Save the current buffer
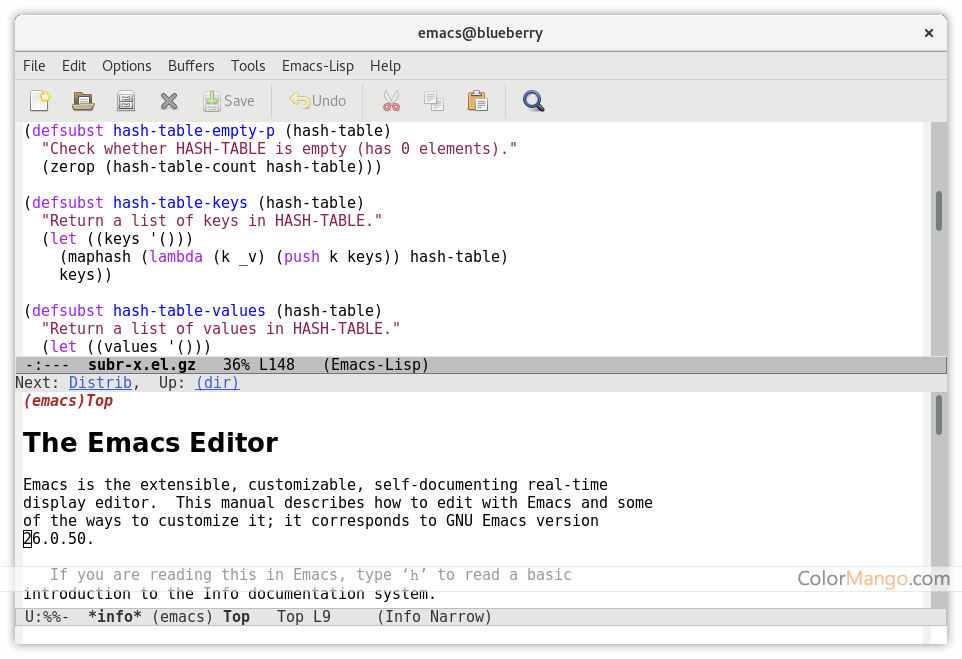Screen dimensions: 962x659 [228, 101]
